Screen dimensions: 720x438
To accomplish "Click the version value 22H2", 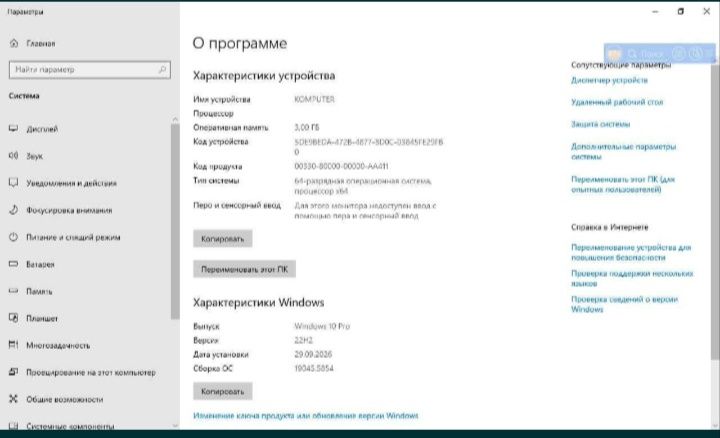I will pyautogui.click(x=304, y=340).
